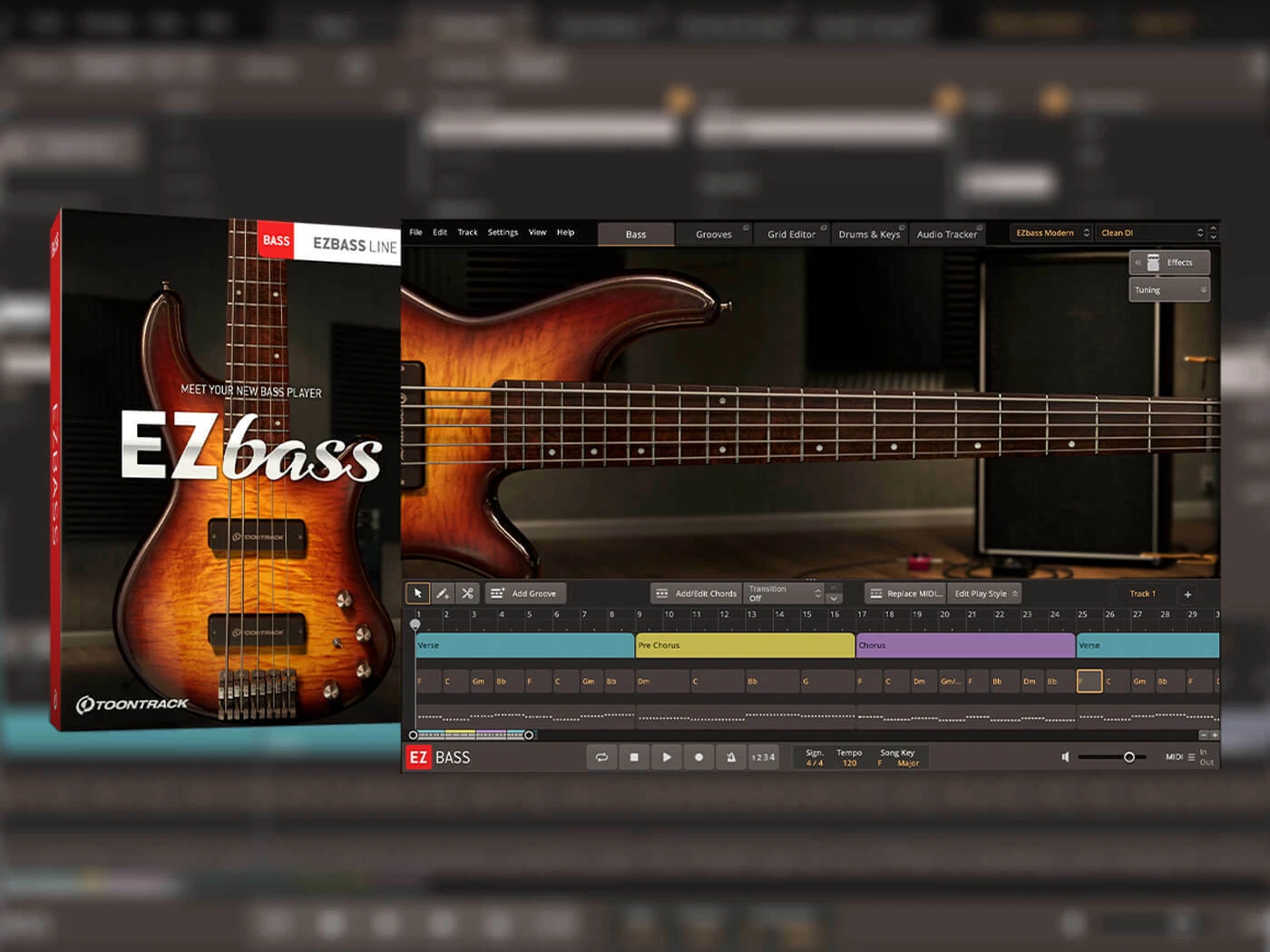
Task: Step transition value up arrow
Action: pos(834,588)
